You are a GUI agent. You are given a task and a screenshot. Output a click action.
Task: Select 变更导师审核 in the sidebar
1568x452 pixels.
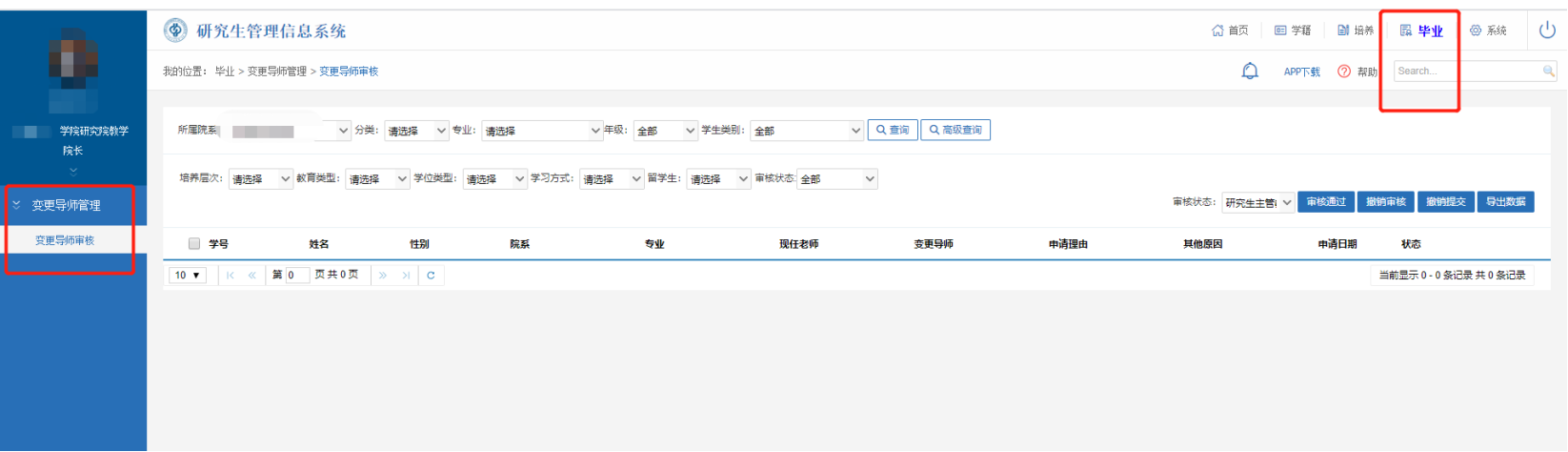[65, 240]
